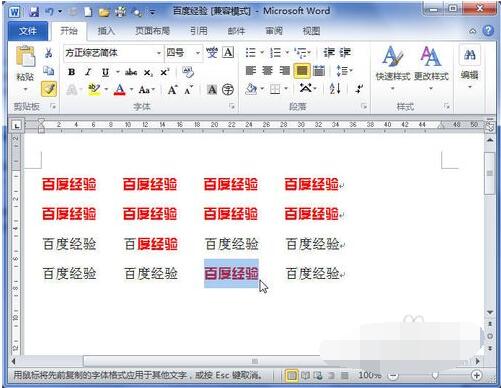Select Justify alignment
This screenshot has width=501, height=388.
click(302, 71)
